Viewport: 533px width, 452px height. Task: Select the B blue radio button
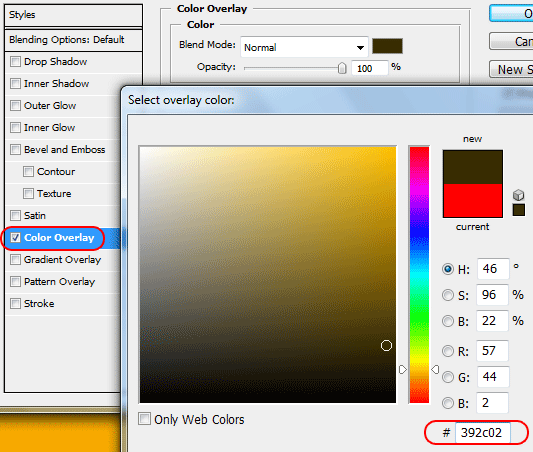(x=448, y=403)
